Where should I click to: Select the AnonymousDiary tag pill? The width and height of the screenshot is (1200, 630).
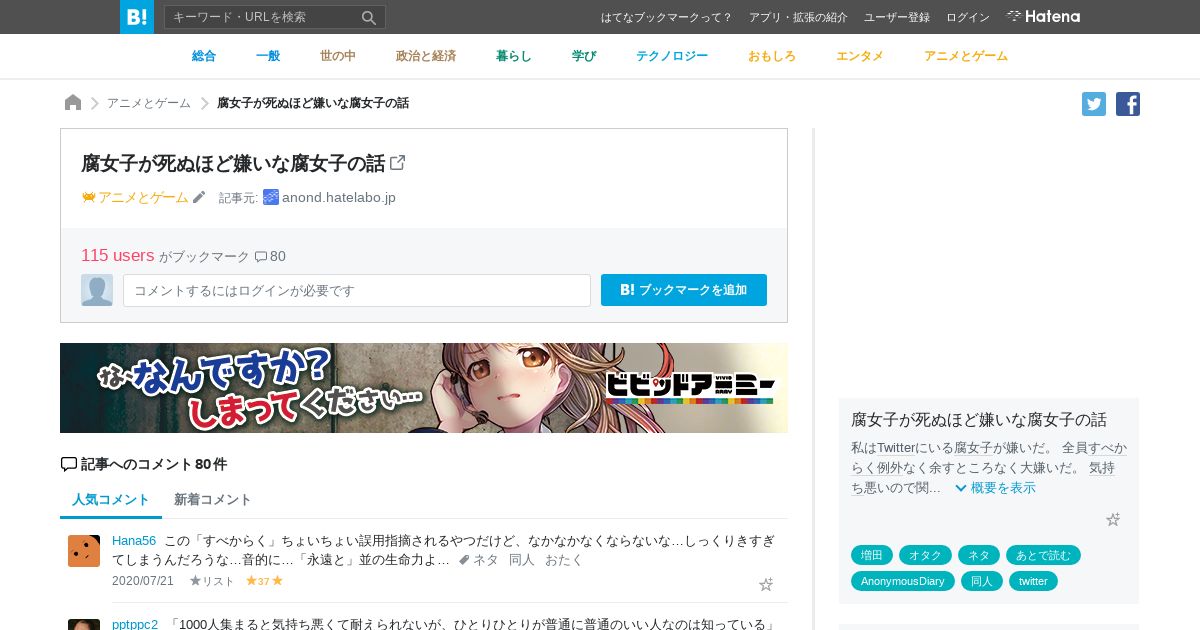903,581
